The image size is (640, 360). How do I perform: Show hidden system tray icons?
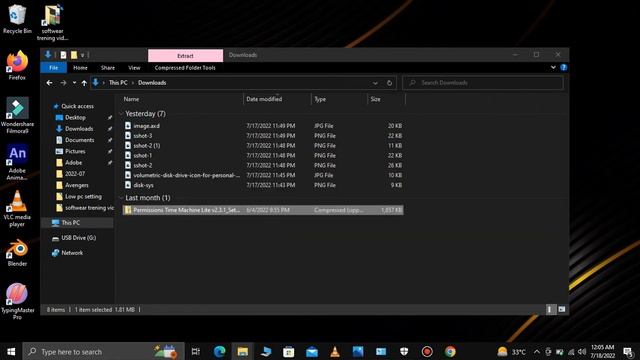(537, 351)
